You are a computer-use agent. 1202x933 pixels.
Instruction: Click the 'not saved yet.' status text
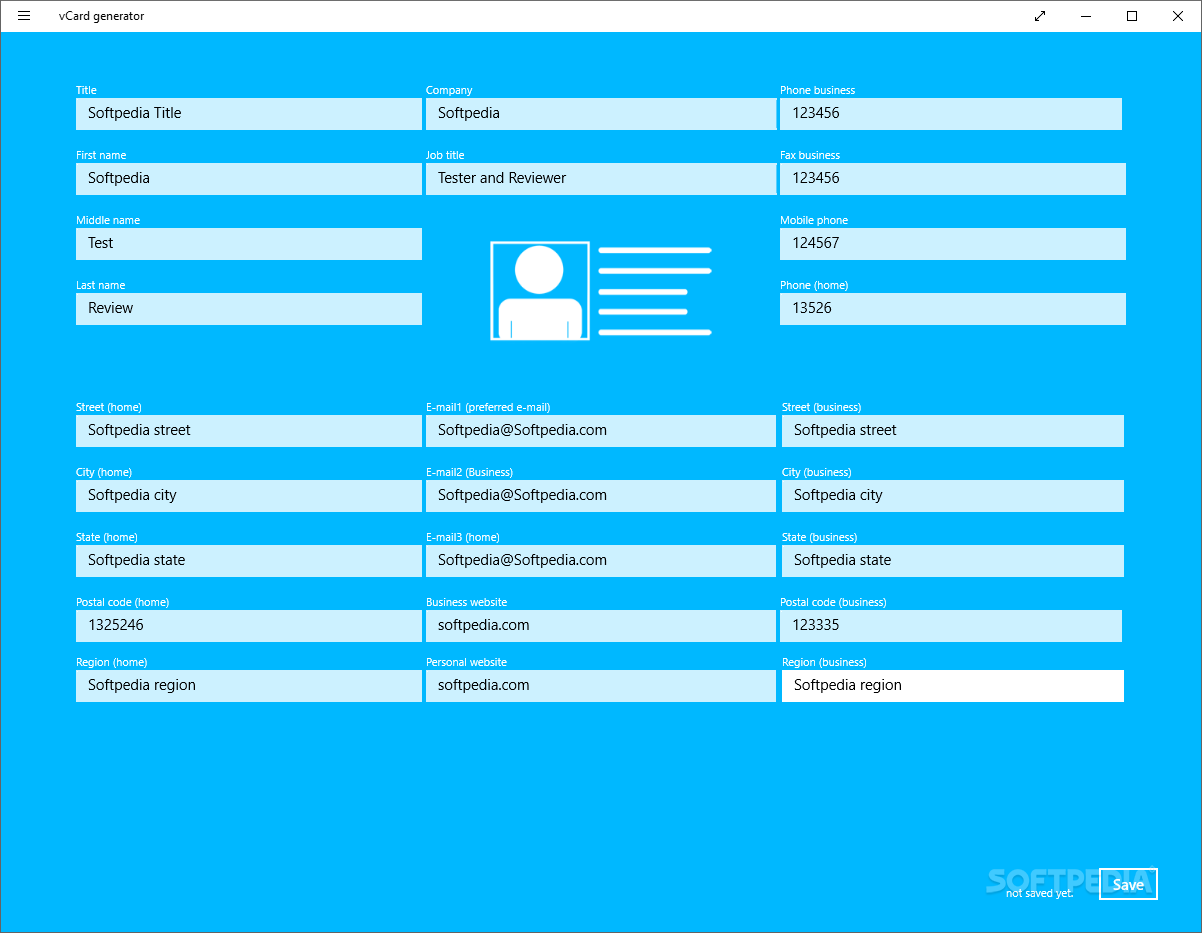pos(1040,893)
